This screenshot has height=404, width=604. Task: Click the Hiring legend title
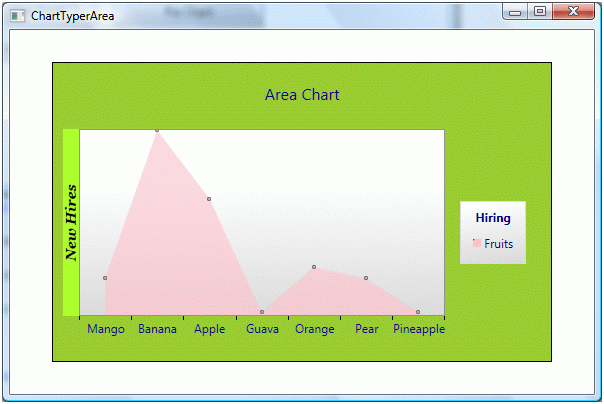(493, 218)
